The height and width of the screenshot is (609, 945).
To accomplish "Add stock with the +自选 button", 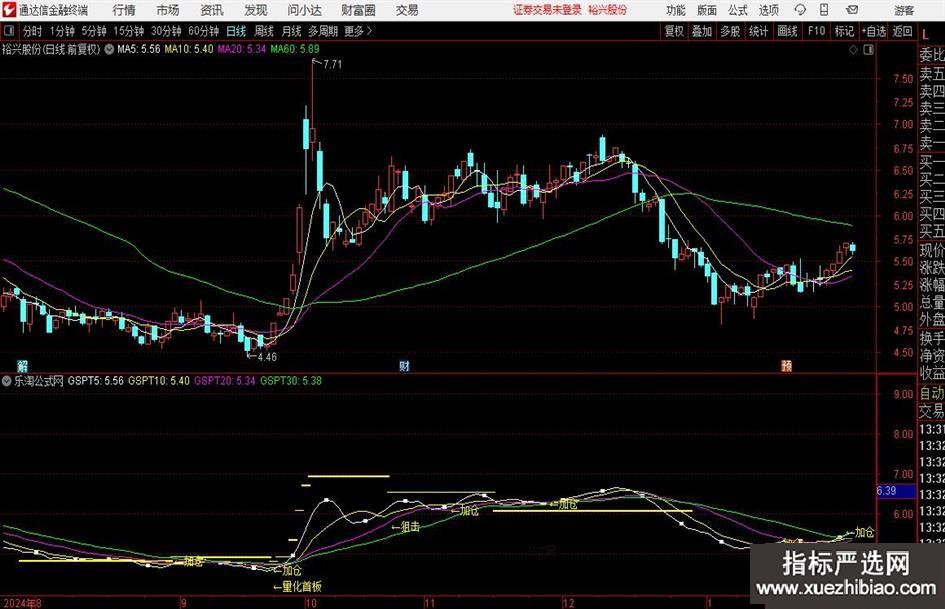I will pos(873,31).
